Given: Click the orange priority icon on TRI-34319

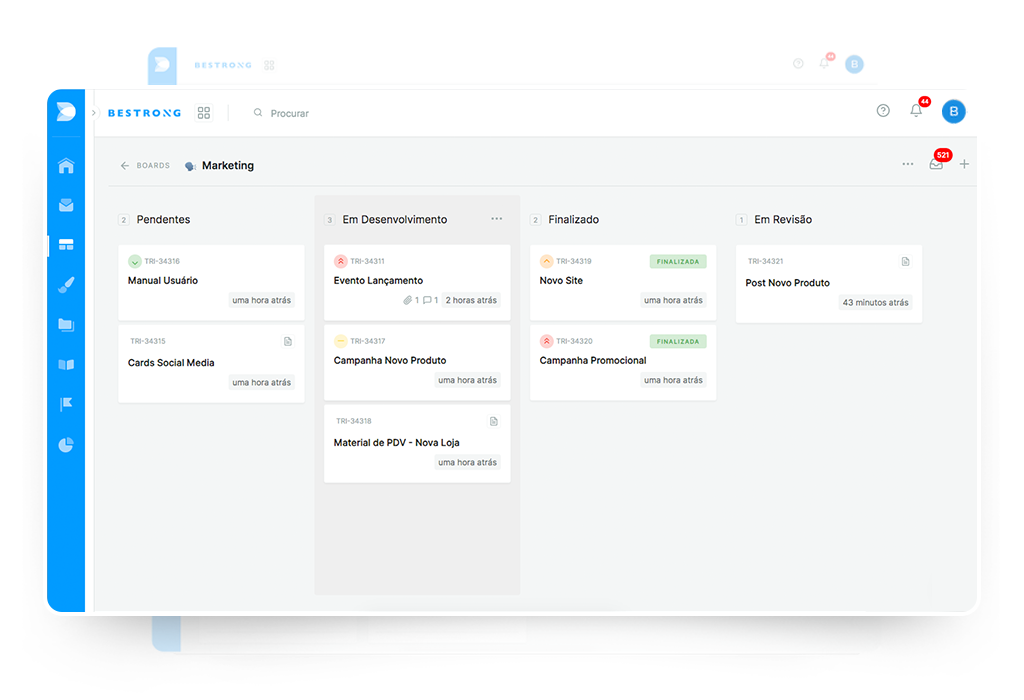Looking at the screenshot, I should 546,262.
